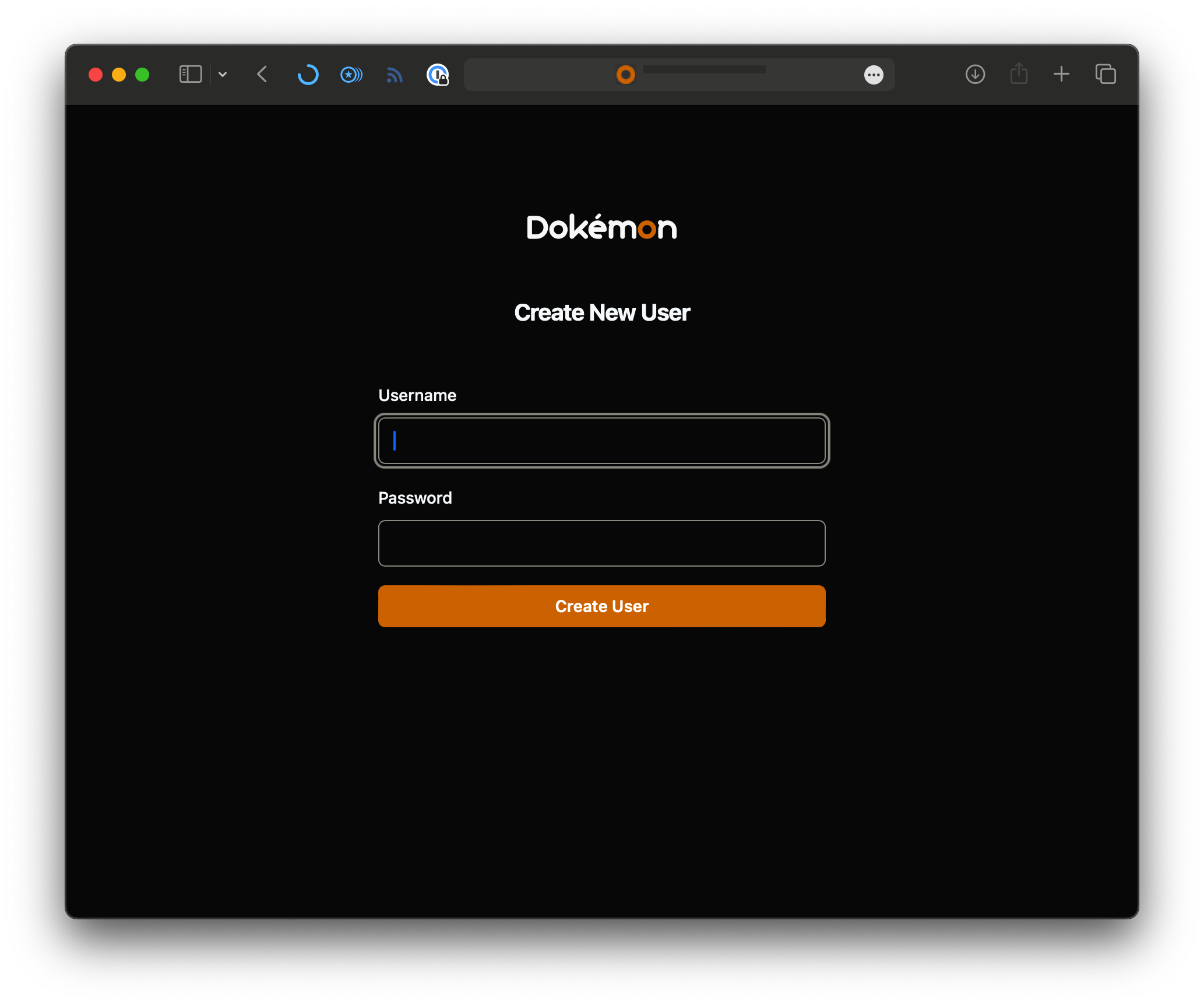Open the star badge extension icon
1204x1005 pixels.
click(351, 75)
